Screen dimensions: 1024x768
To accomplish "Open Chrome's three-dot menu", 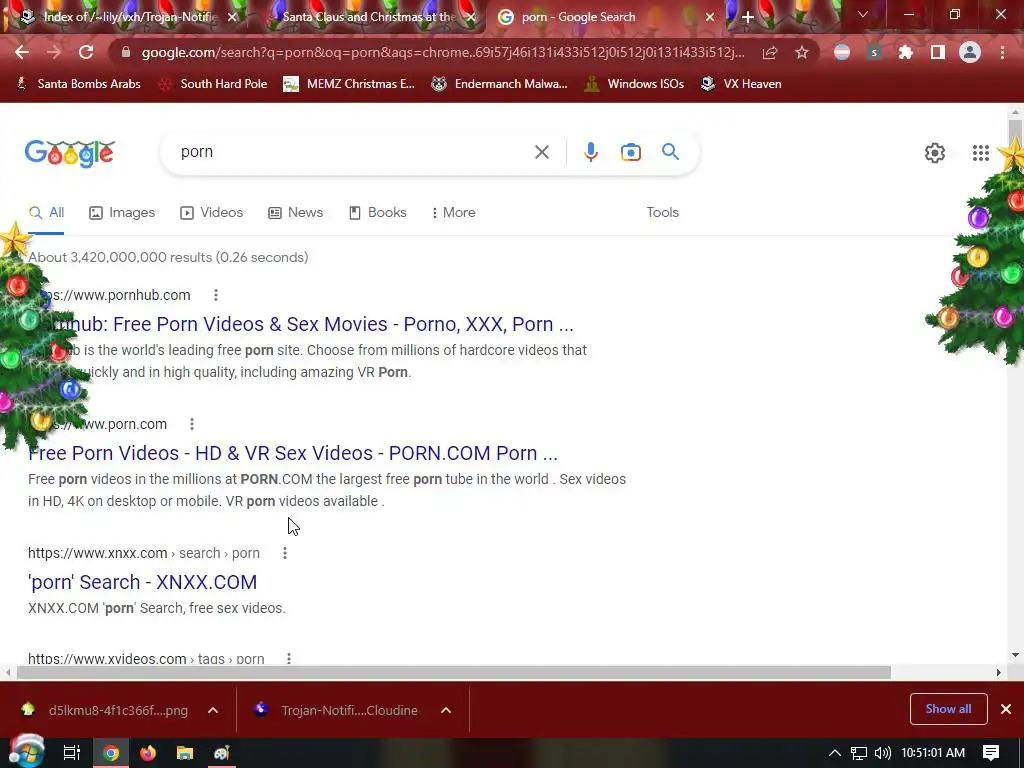I will click(x=1002, y=52).
